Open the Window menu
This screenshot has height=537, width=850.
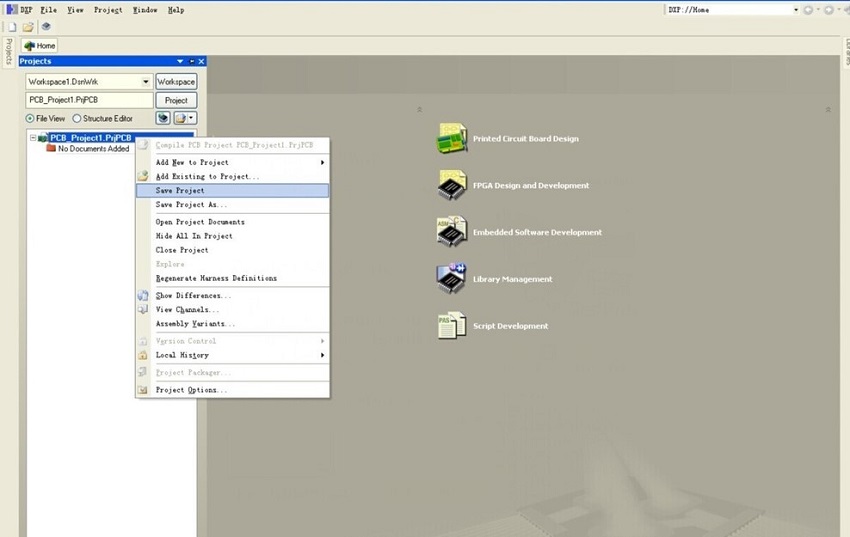point(145,10)
